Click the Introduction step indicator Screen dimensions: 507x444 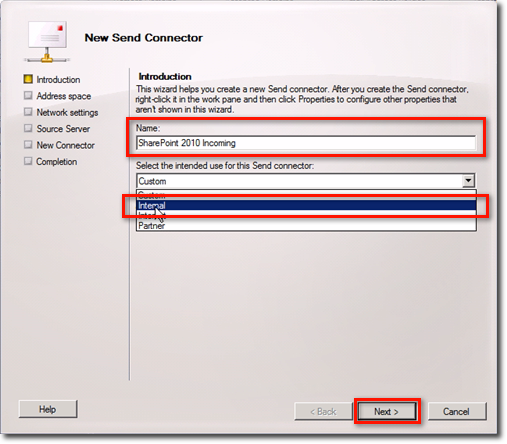tap(28, 79)
